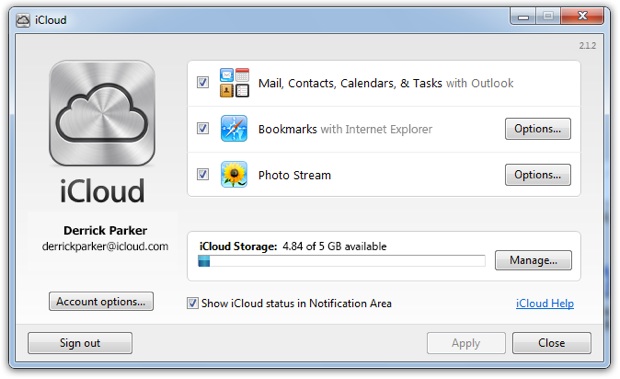Screen dimensions: 620x379
Task: Uncheck Mail, Contacts, Calendars & Tasks sync
Action: coord(203,82)
